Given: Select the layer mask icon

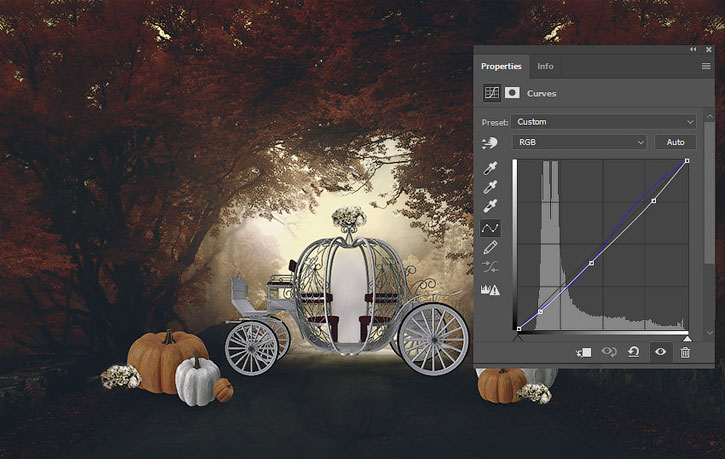Looking at the screenshot, I should coord(512,93).
